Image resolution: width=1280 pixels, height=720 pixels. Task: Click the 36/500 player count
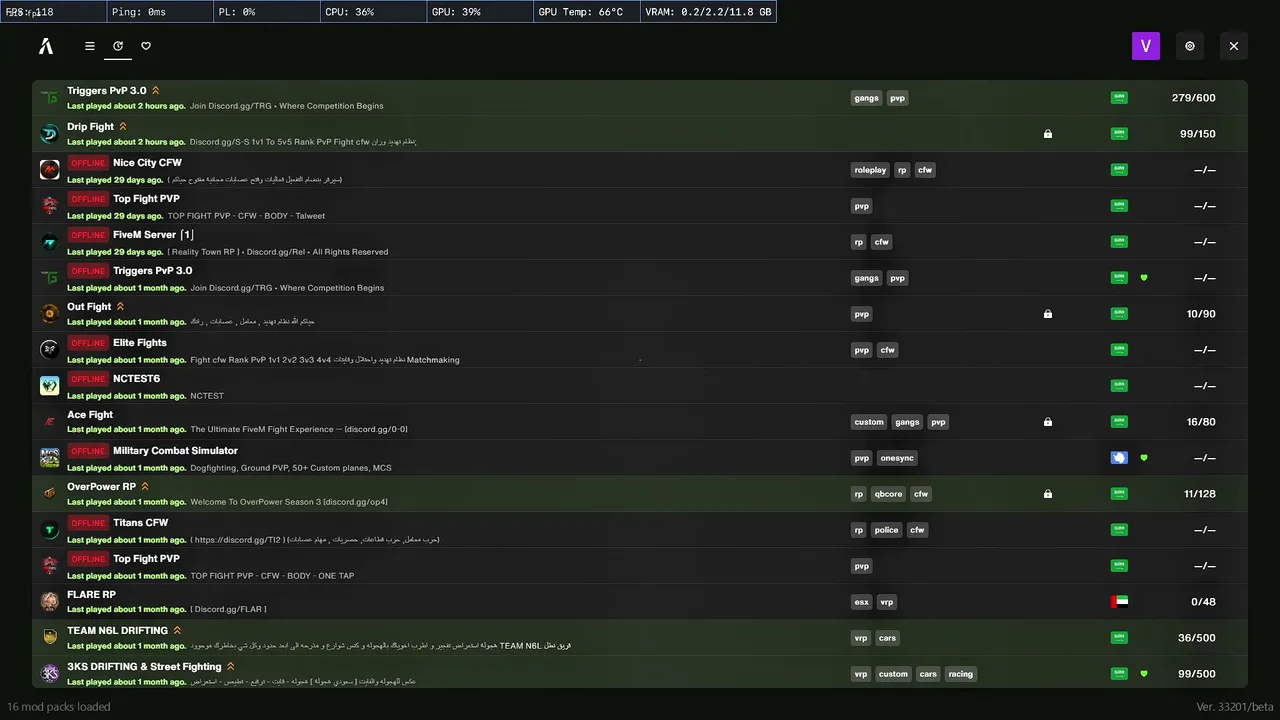coord(1197,638)
